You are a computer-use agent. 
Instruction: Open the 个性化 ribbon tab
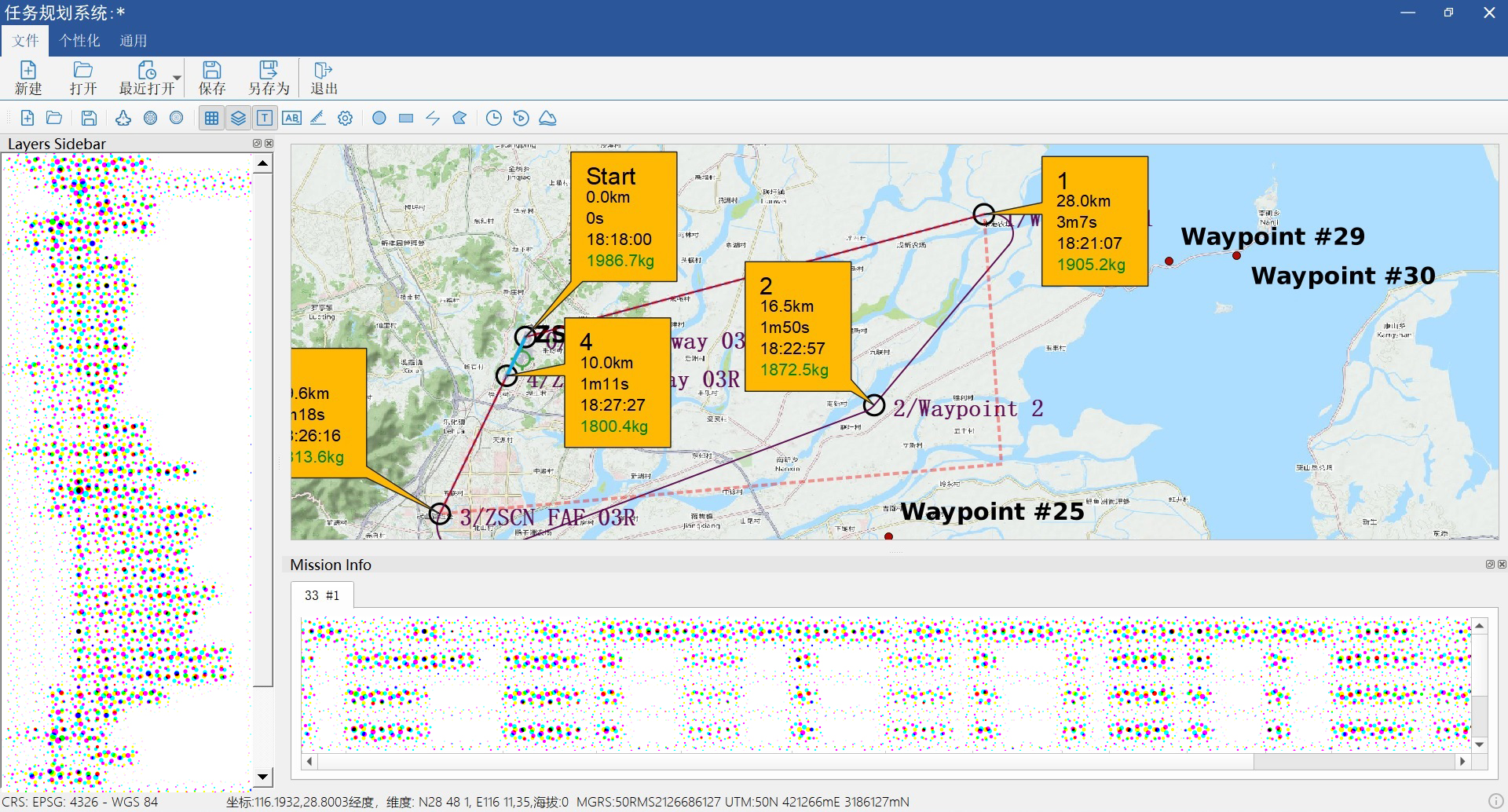[x=79, y=41]
